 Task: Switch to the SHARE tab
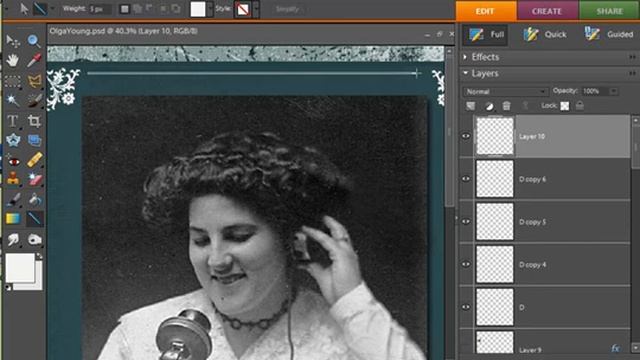[x=609, y=11]
